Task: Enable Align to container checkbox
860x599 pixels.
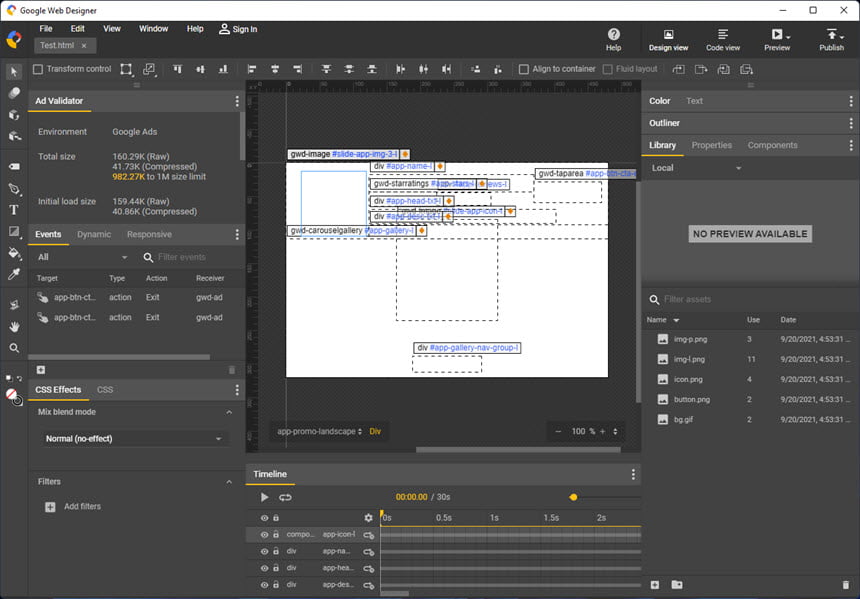Action: 524,69
